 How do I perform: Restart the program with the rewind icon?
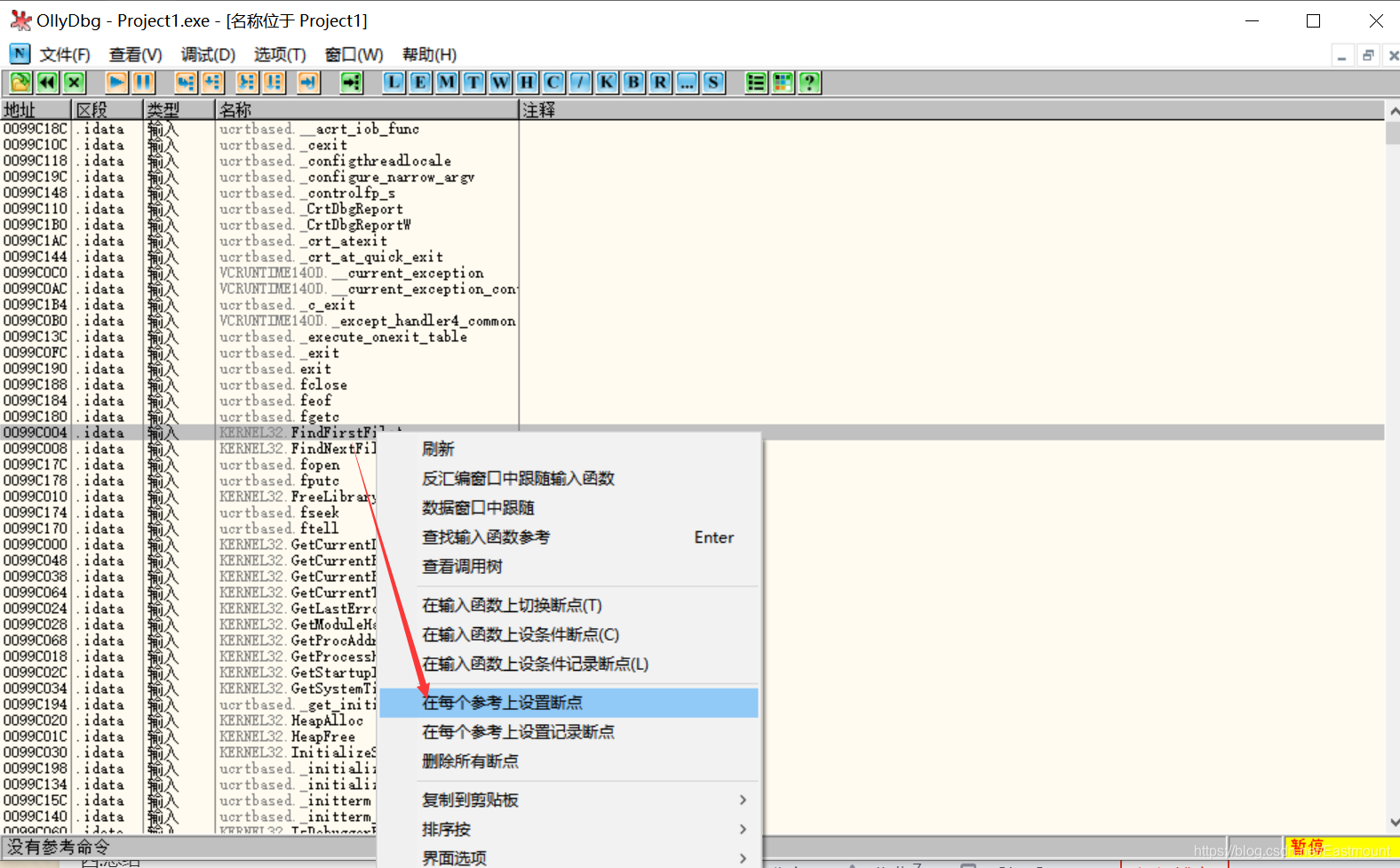click(47, 83)
